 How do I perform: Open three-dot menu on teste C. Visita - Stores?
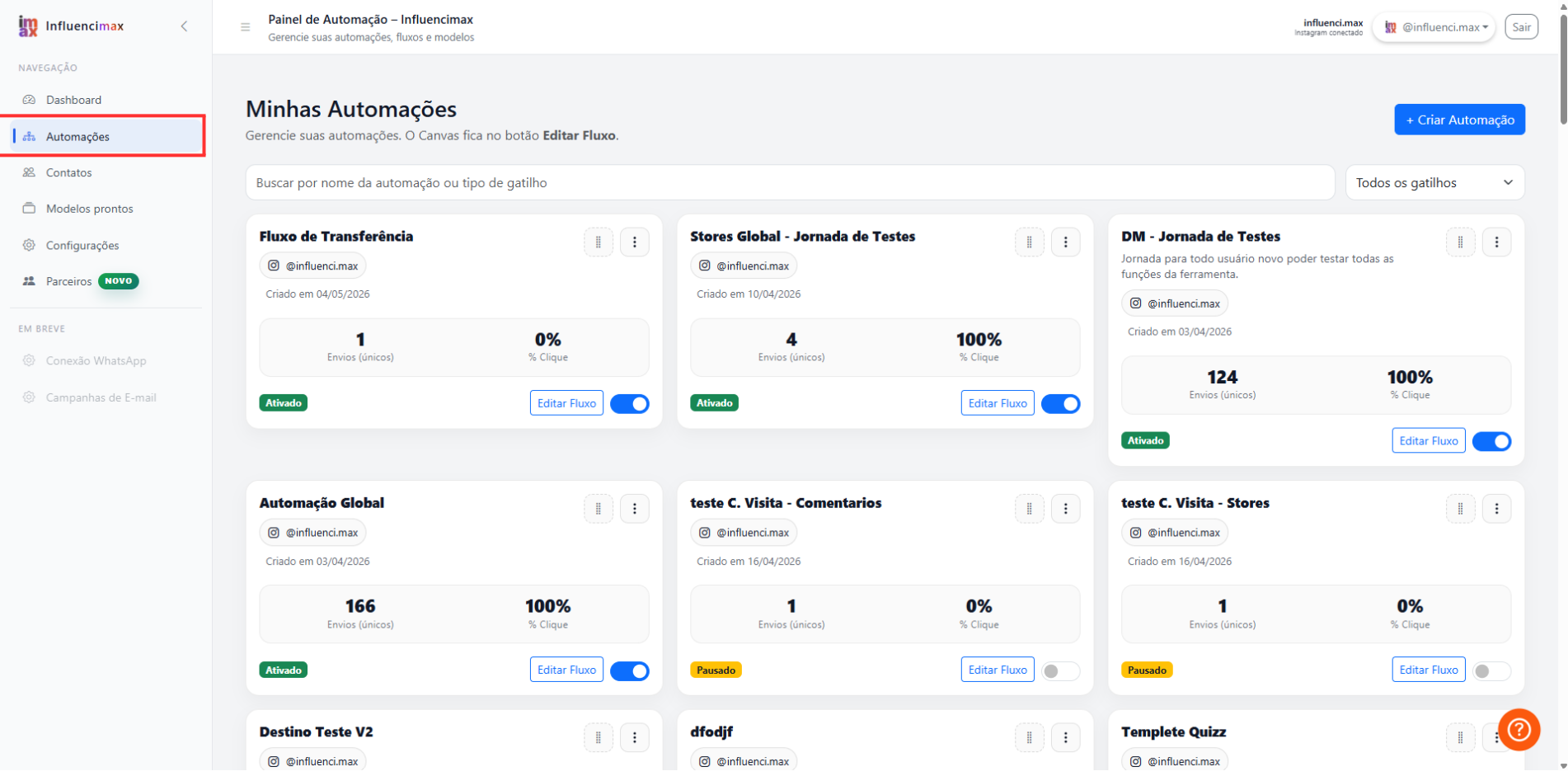[1497, 509]
